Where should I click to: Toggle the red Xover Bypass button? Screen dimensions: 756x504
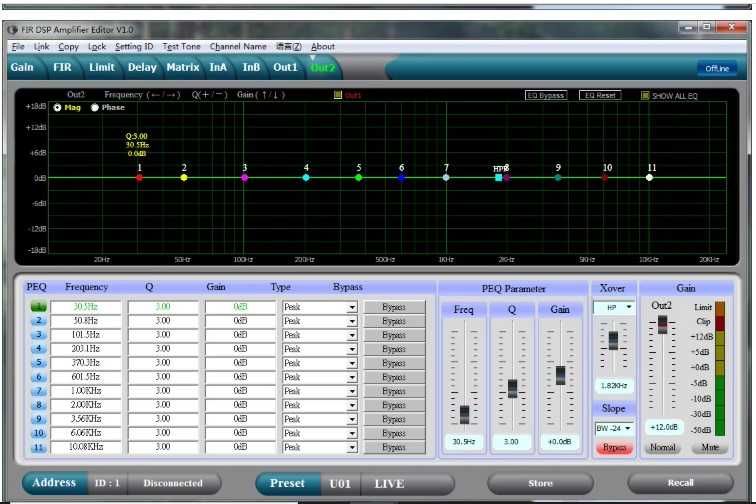click(614, 447)
